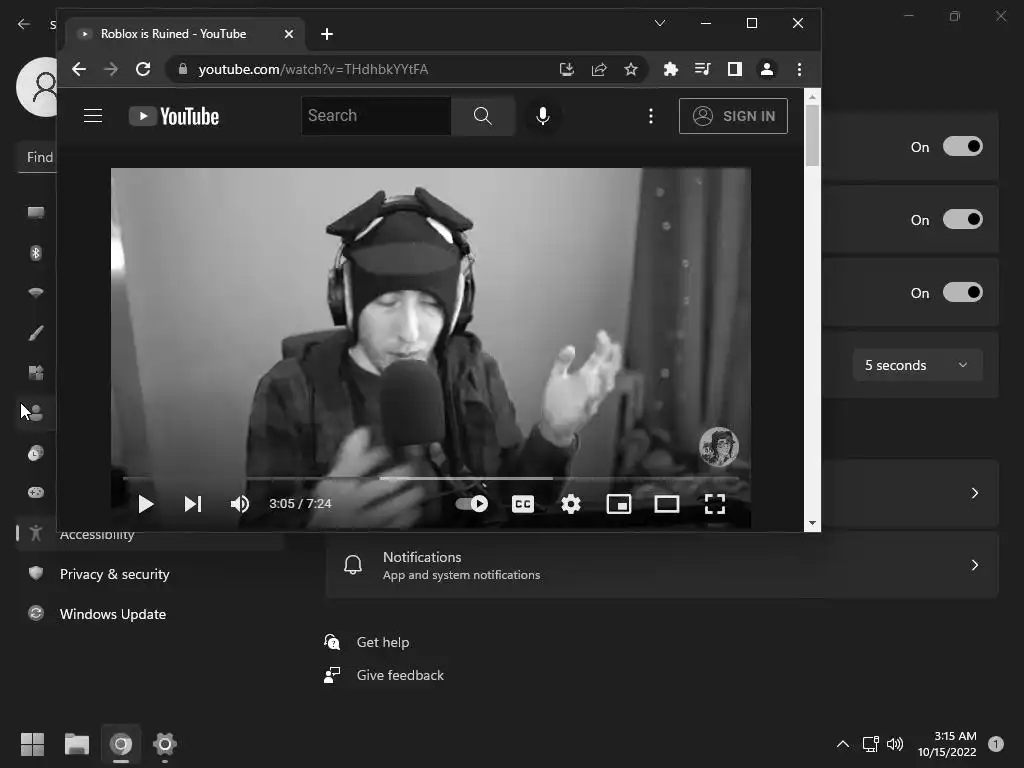Open Gaming sidebar icon in Settings
This screenshot has width=1024, height=768.
point(36,493)
